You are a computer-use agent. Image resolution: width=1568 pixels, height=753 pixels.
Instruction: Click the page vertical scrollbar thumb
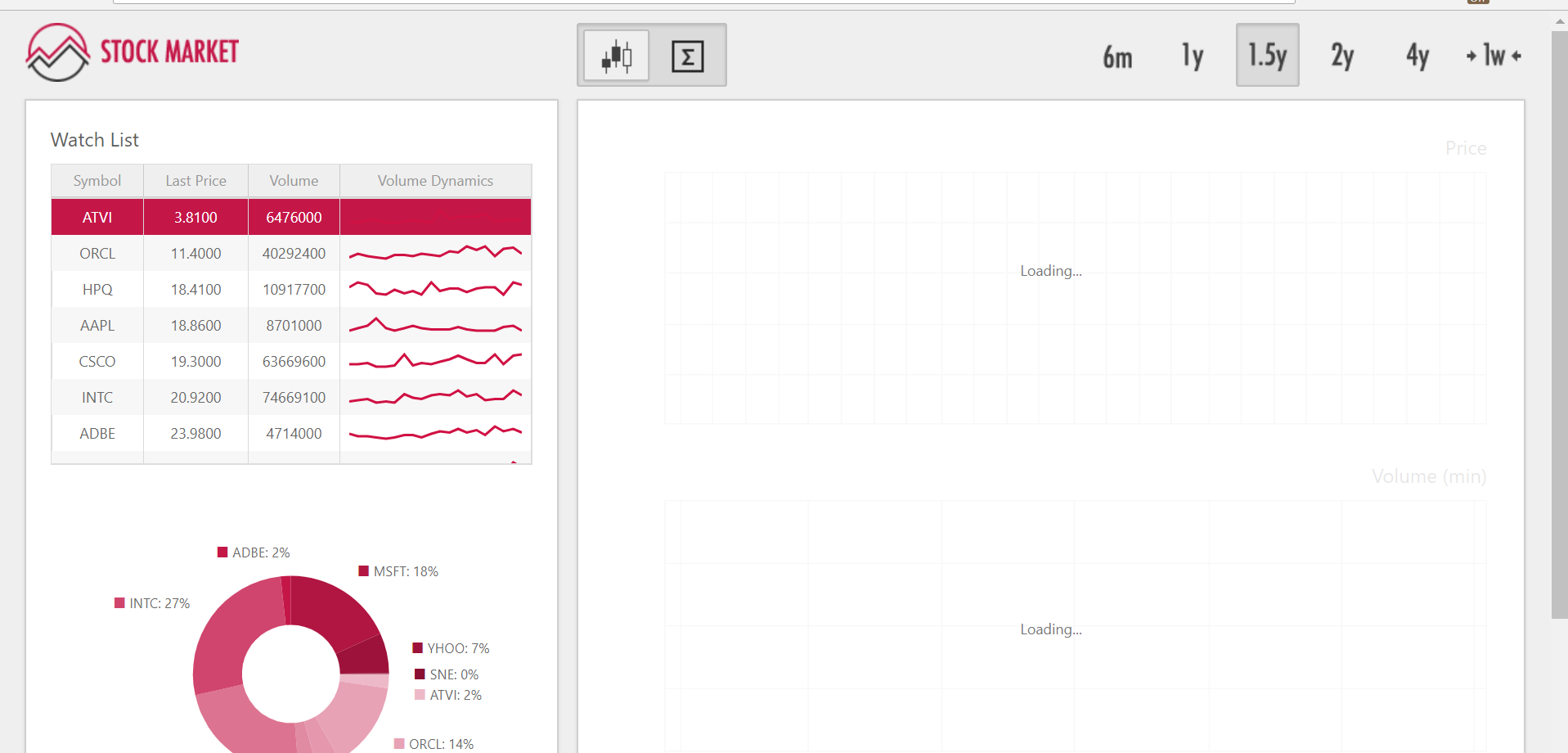(x=1559, y=325)
